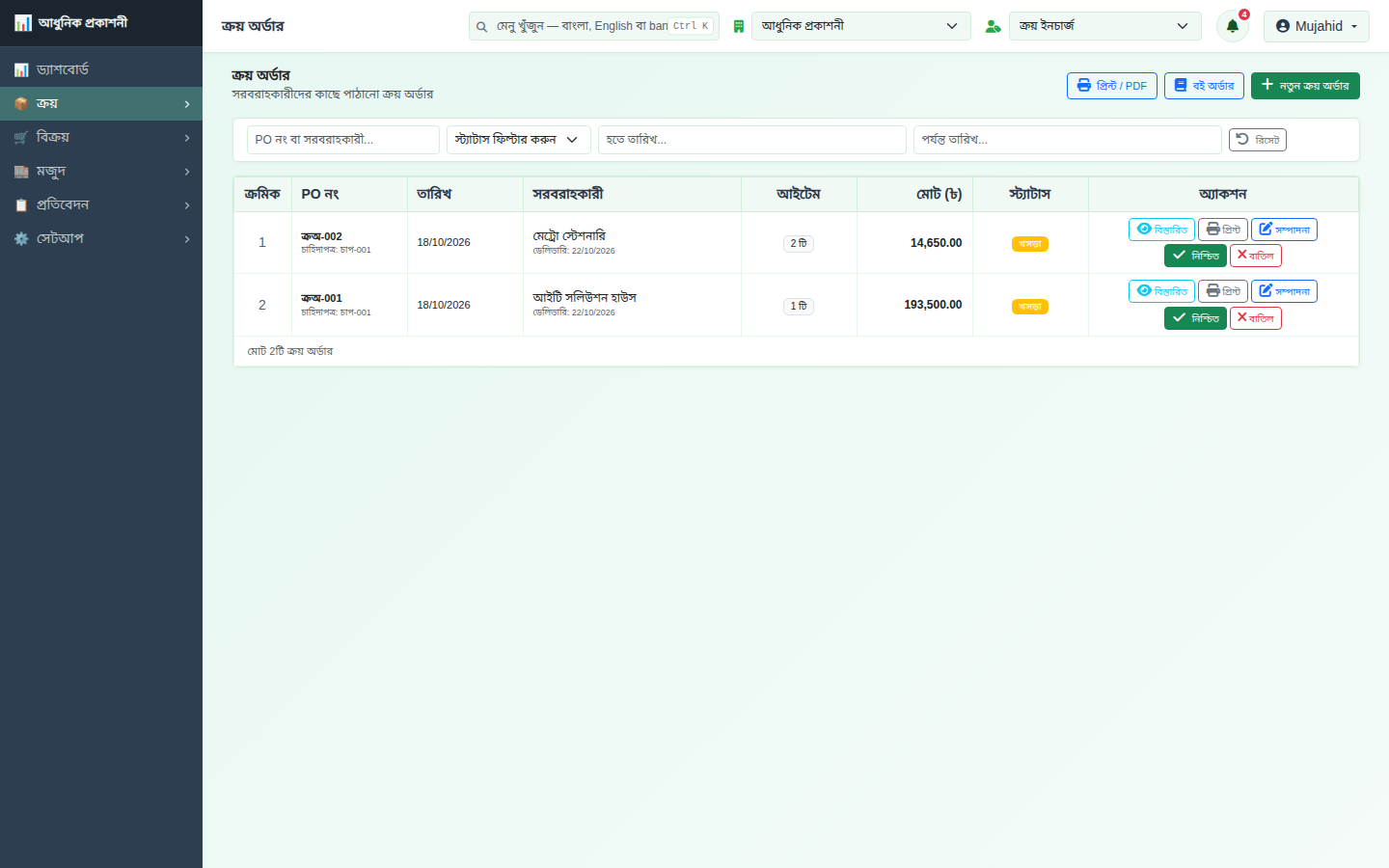View details of order ক্রঅ-001
This screenshot has width=1389, height=868.
click(x=1161, y=291)
